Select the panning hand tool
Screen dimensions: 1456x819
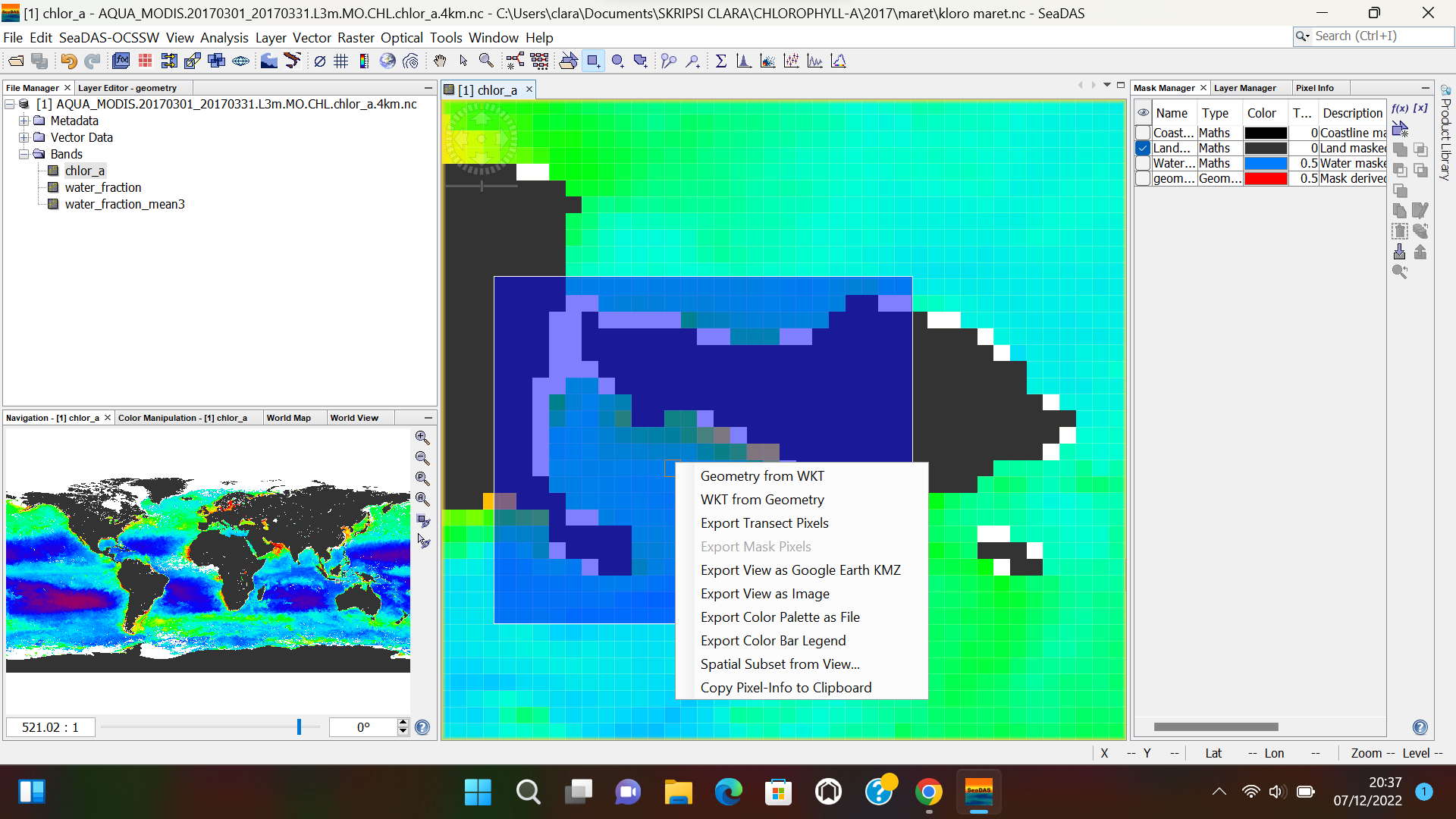pos(440,61)
